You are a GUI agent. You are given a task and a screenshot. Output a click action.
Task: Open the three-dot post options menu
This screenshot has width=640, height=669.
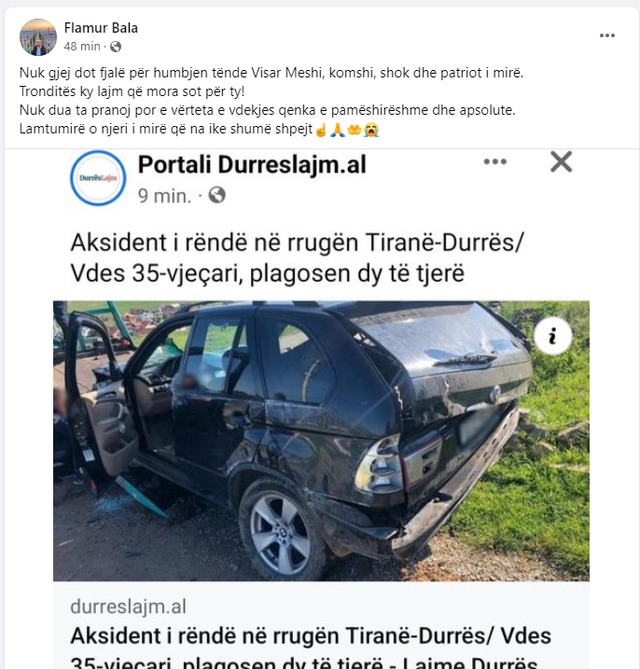(607, 35)
